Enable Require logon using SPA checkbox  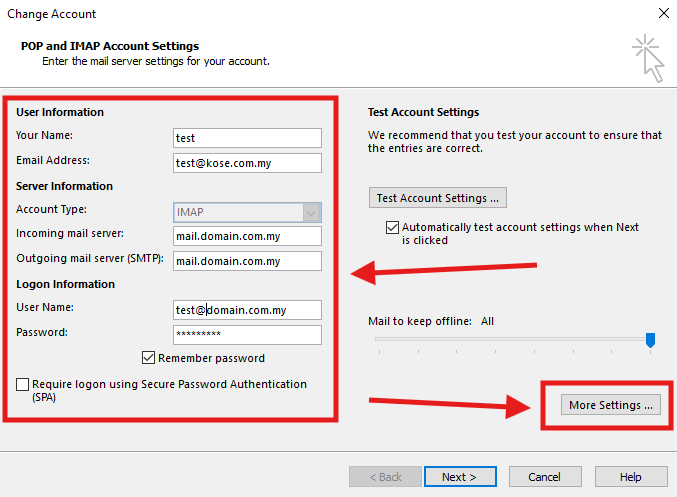[22, 384]
